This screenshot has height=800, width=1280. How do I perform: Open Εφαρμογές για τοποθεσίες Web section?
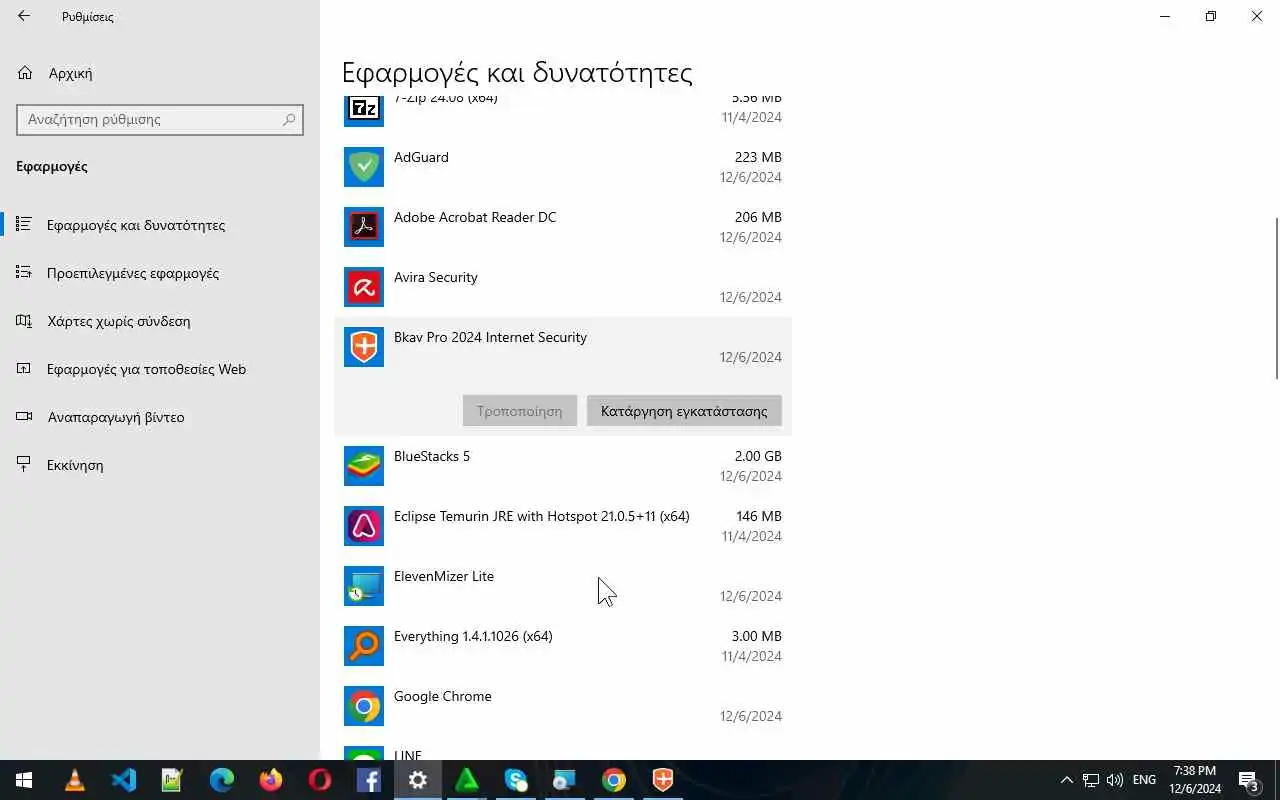click(160, 369)
